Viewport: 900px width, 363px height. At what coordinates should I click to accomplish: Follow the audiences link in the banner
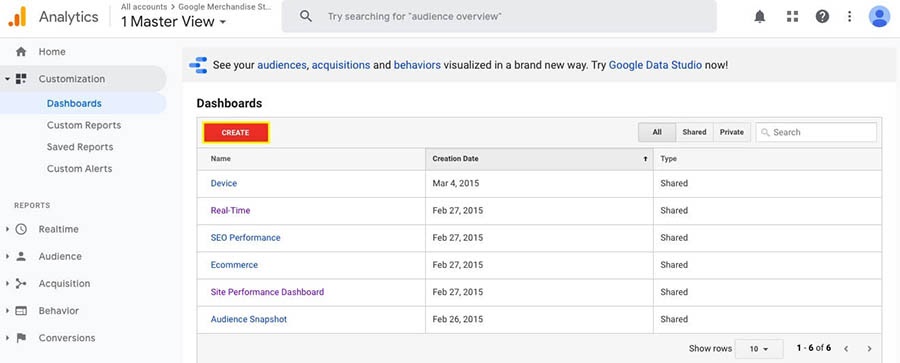[x=282, y=65]
